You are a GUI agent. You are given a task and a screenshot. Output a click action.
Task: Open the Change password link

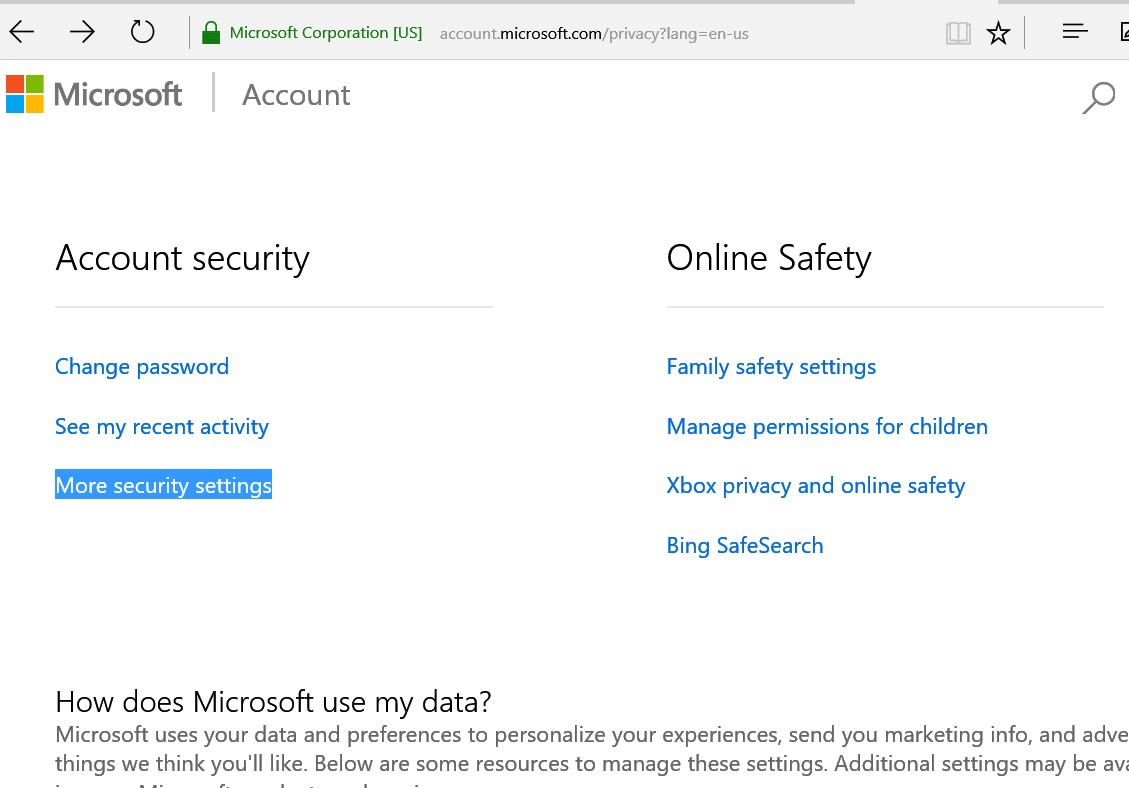tap(141, 366)
